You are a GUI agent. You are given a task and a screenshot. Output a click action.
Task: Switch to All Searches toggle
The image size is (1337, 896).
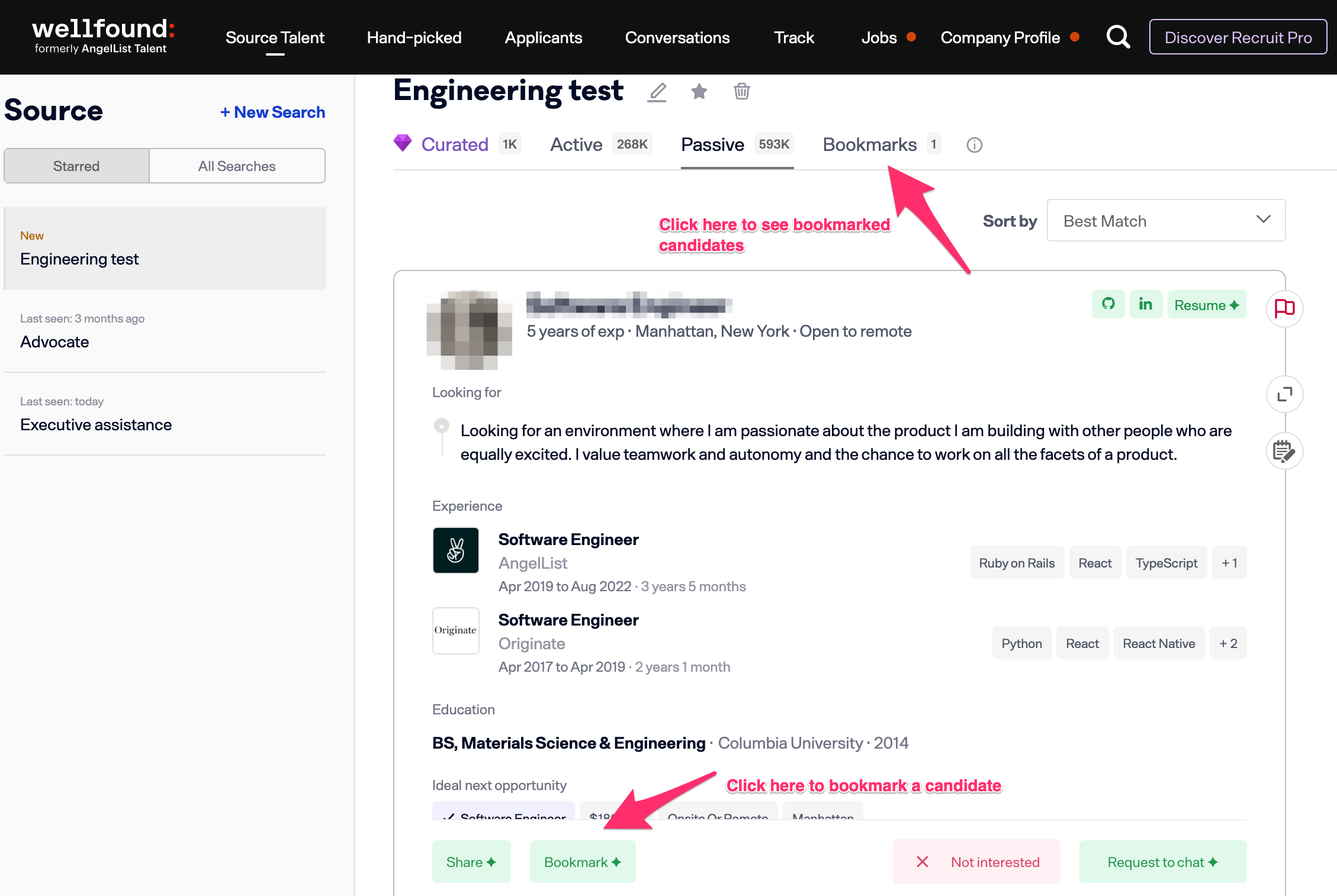point(237,166)
